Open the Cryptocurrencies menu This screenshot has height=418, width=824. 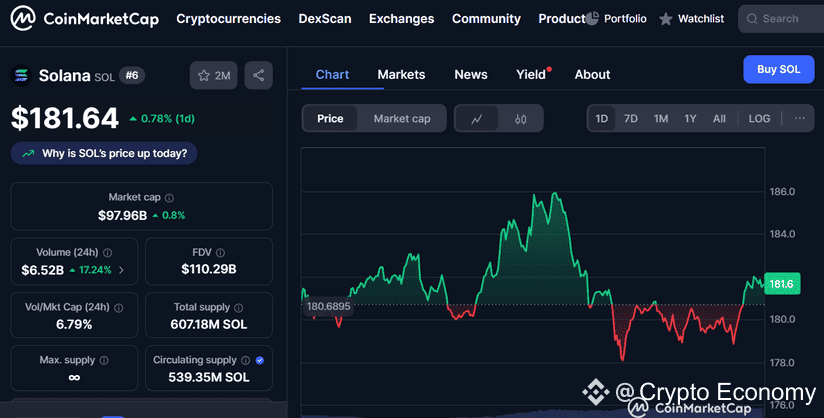click(x=229, y=19)
